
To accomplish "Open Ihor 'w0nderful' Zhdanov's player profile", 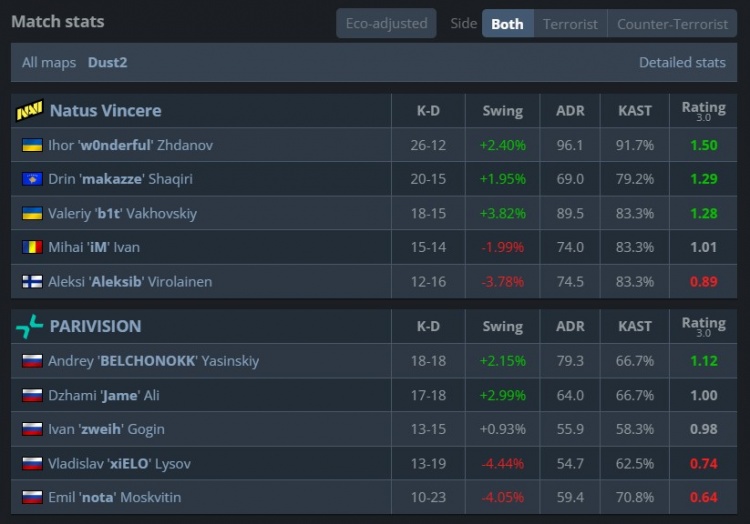I will pos(130,145).
